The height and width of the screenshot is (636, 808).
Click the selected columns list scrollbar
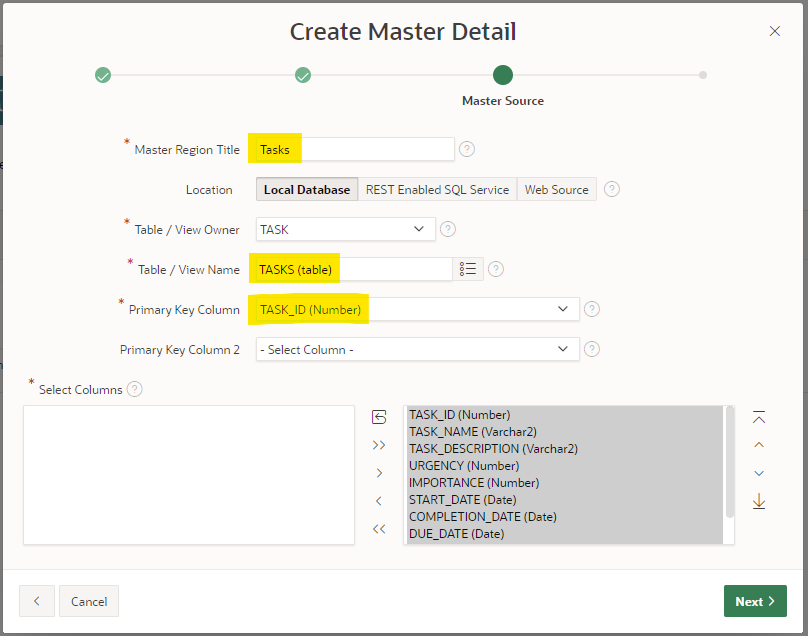730,462
